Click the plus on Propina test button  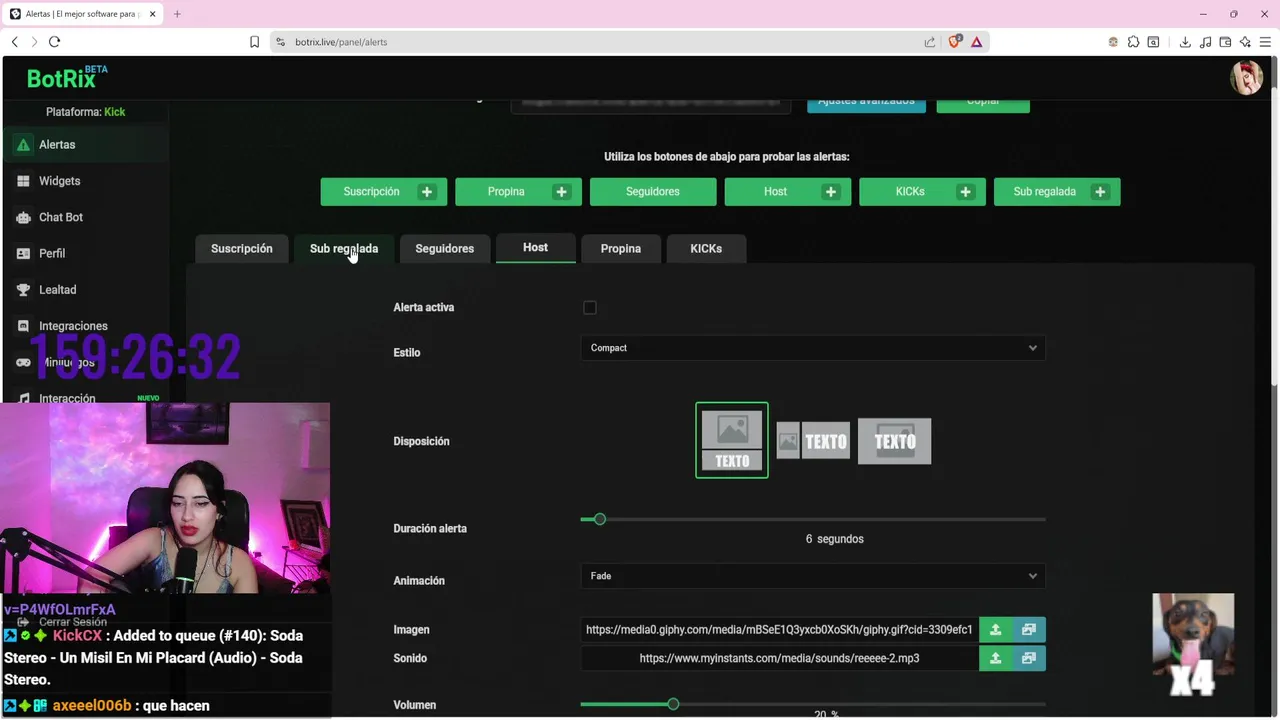(561, 192)
